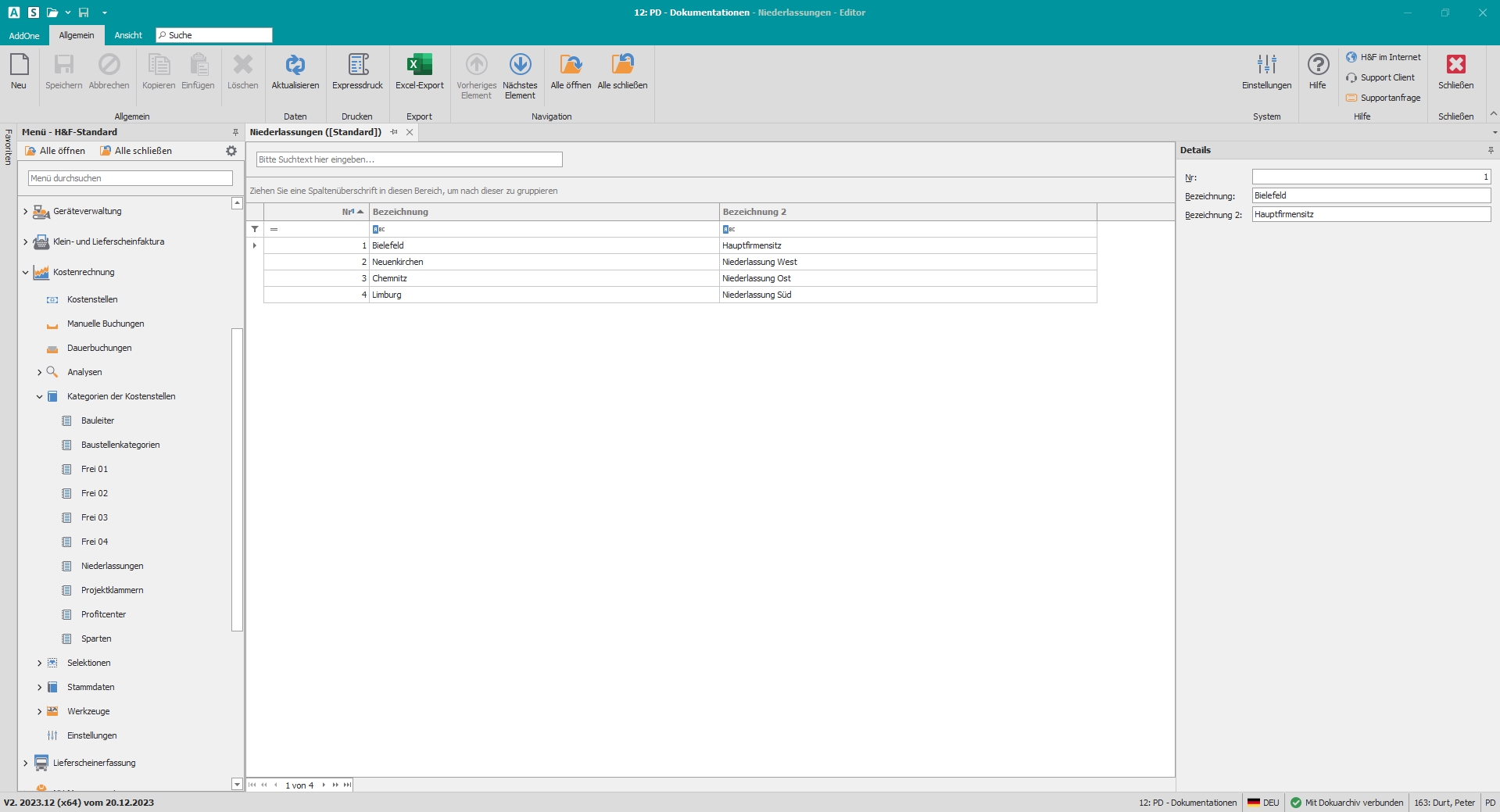The height and width of the screenshot is (812, 1500).
Task: Click the menu panel gear settings icon
Action: (x=231, y=151)
